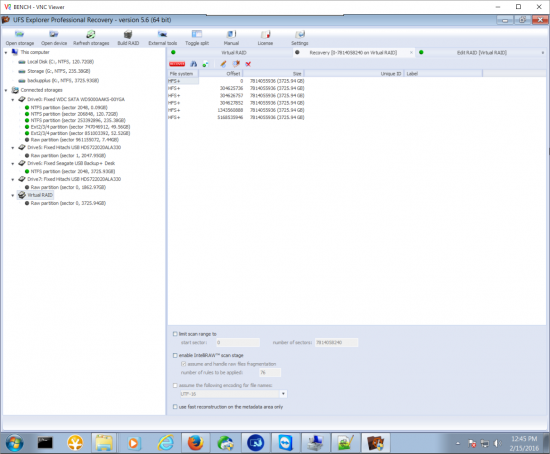Open the UTF-16 encoding dropdown

pos(283,394)
